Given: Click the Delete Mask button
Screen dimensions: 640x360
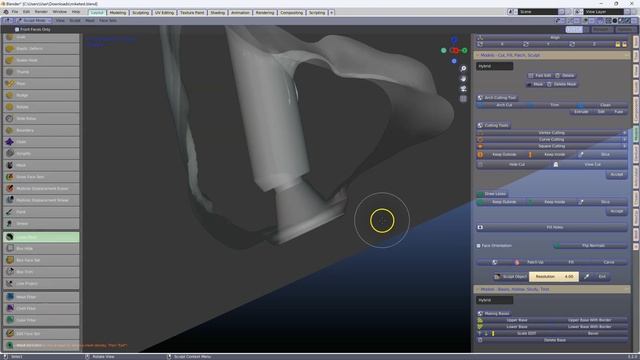Looking at the screenshot, I should point(562,84).
